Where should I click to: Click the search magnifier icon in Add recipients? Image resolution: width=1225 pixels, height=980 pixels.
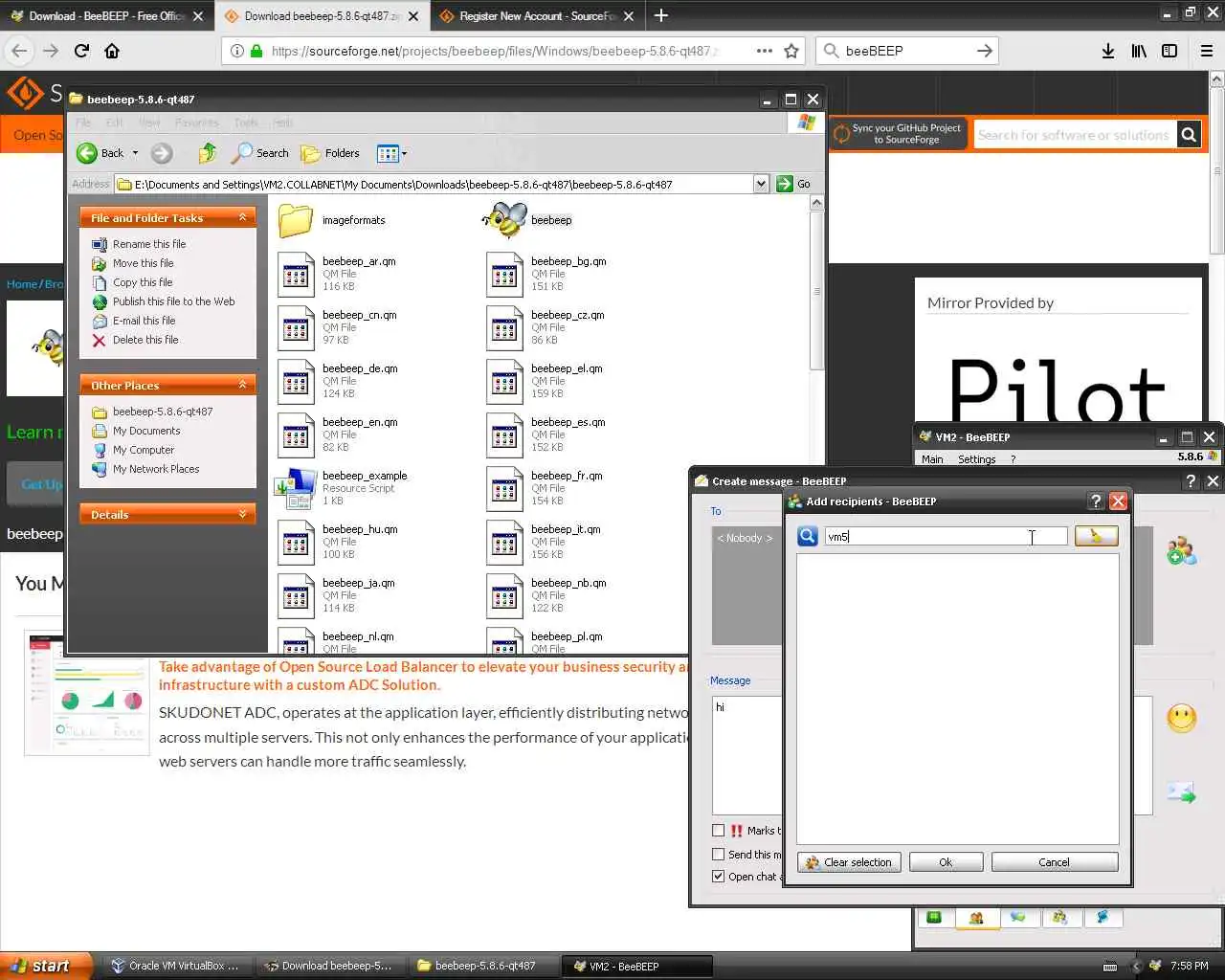(808, 536)
